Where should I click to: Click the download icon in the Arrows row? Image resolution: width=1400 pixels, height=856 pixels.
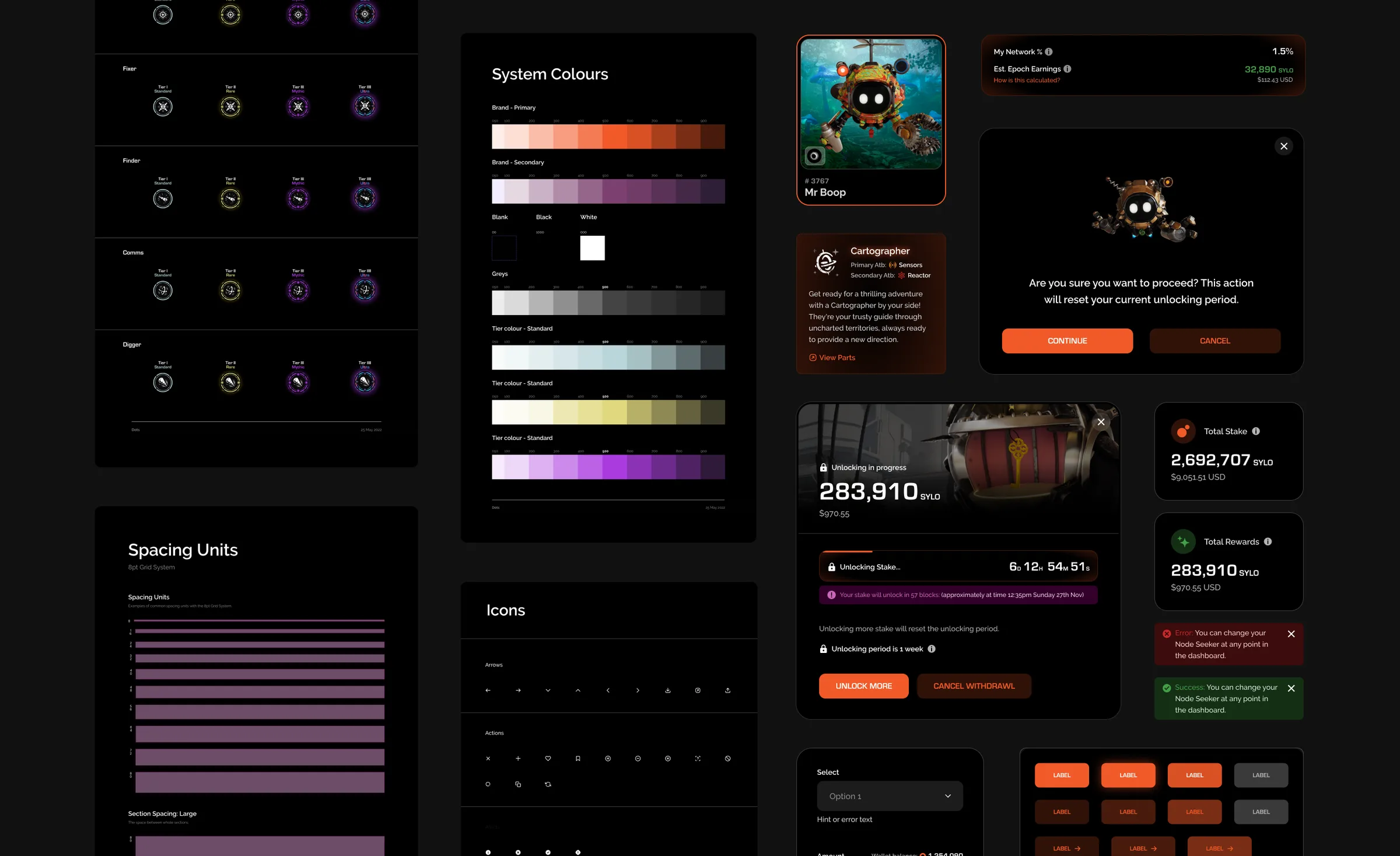coord(667,690)
